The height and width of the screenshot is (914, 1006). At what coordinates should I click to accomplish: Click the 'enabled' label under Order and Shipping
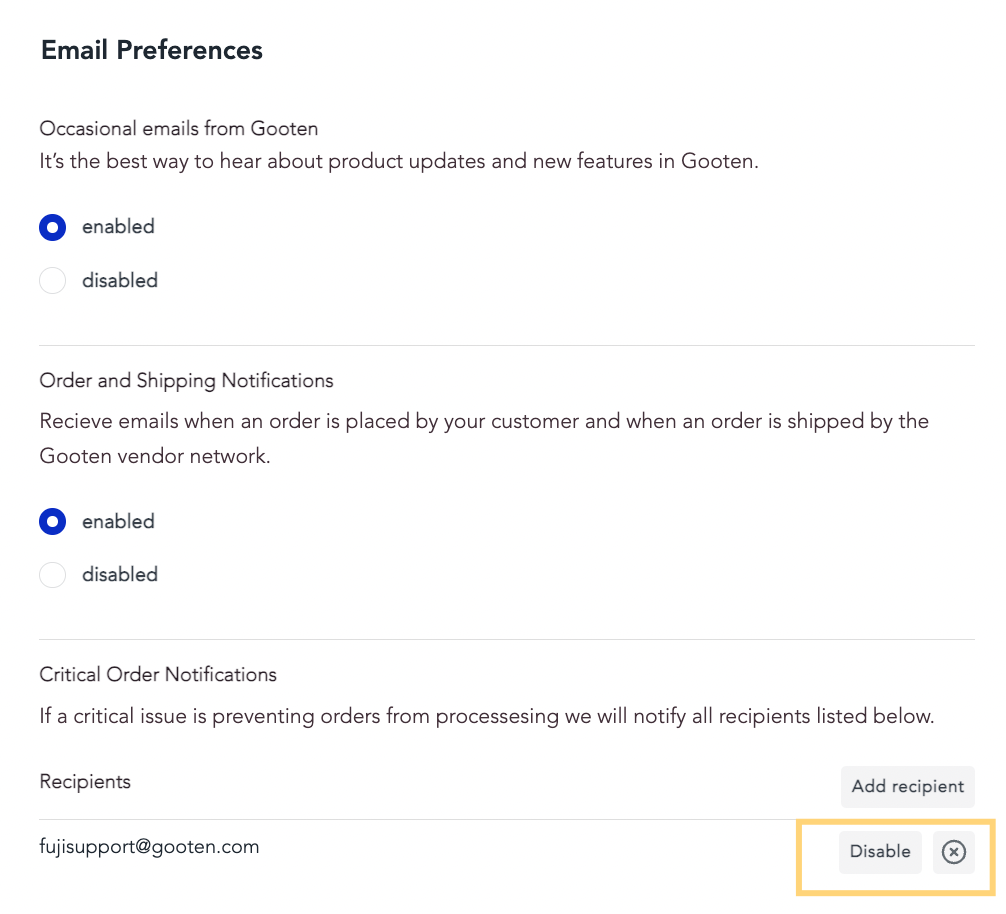[x=118, y=521]
